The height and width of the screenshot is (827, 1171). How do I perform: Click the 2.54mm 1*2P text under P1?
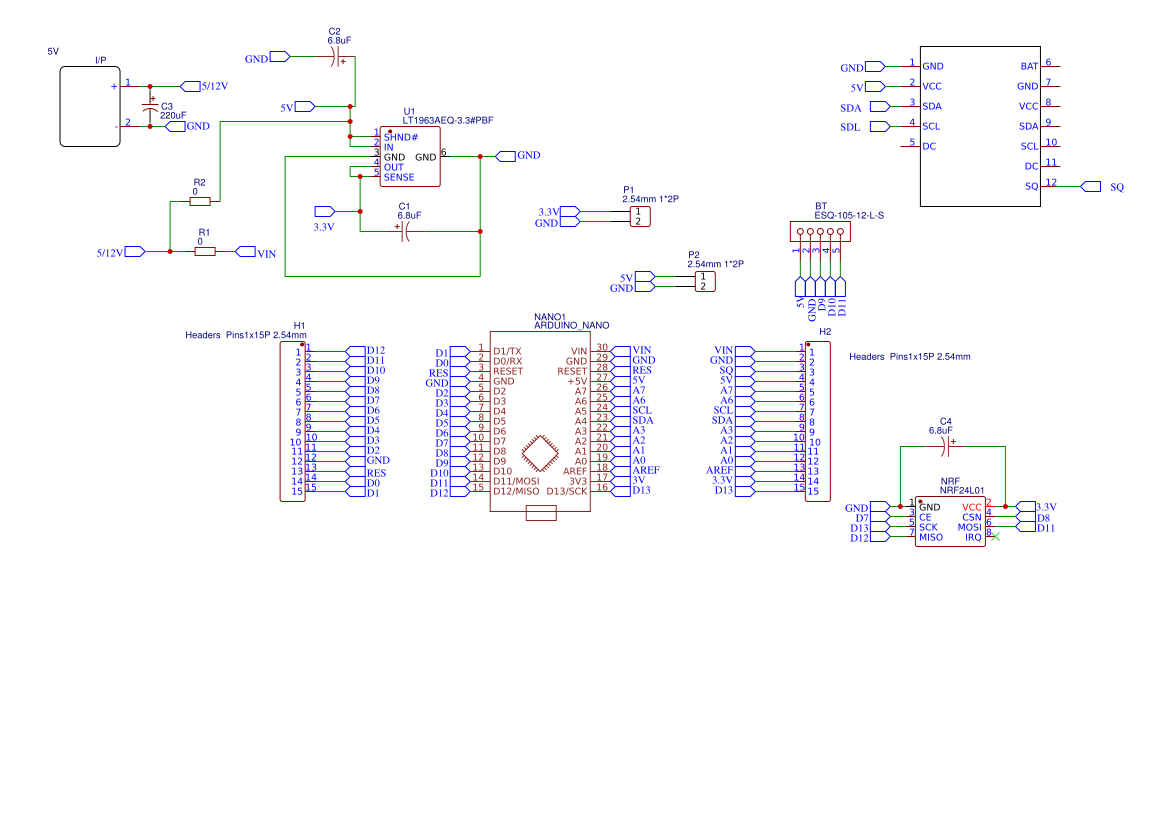[x=650, y=199]
